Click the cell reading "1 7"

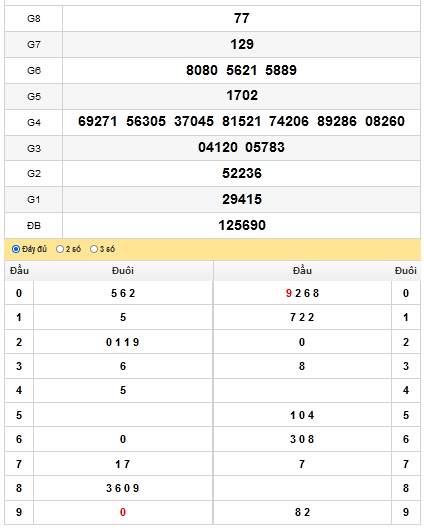[123, 464]
